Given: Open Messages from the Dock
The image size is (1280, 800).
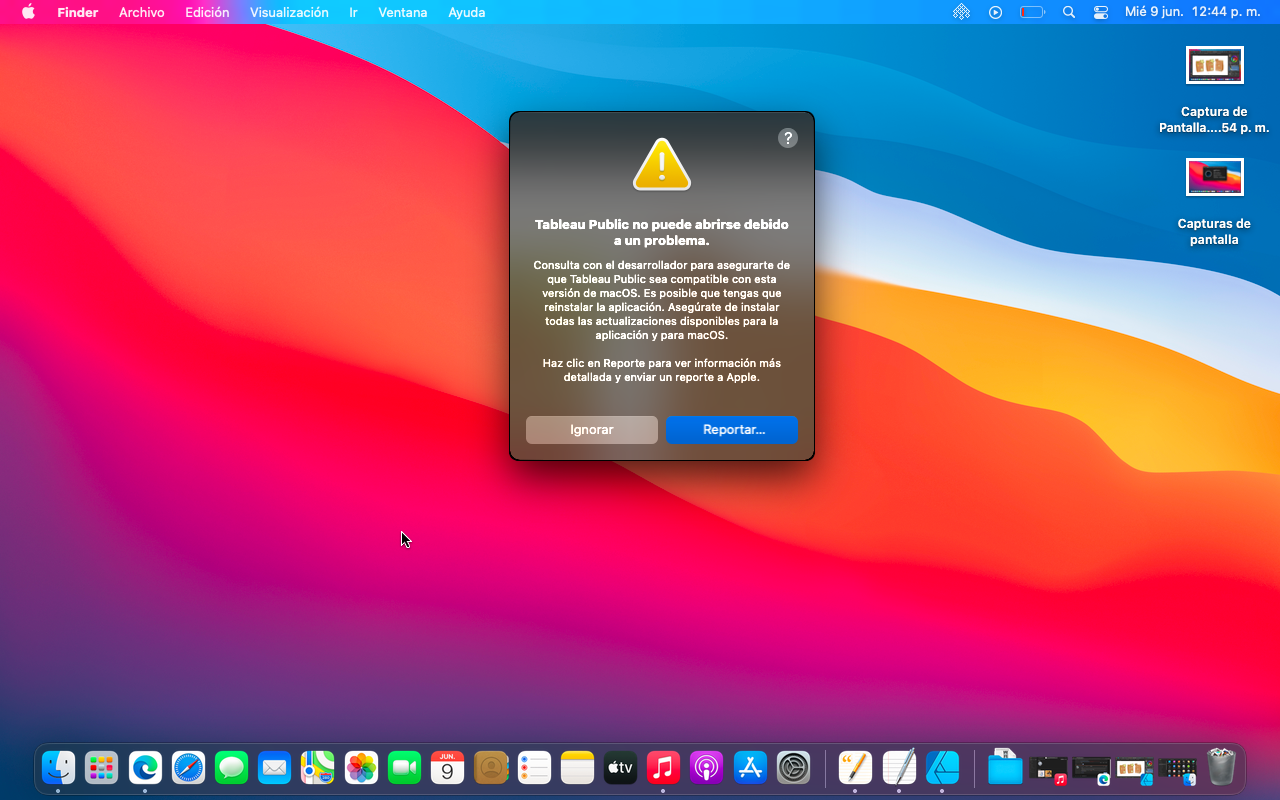Looking at the screenshot, I should [231, 768].
